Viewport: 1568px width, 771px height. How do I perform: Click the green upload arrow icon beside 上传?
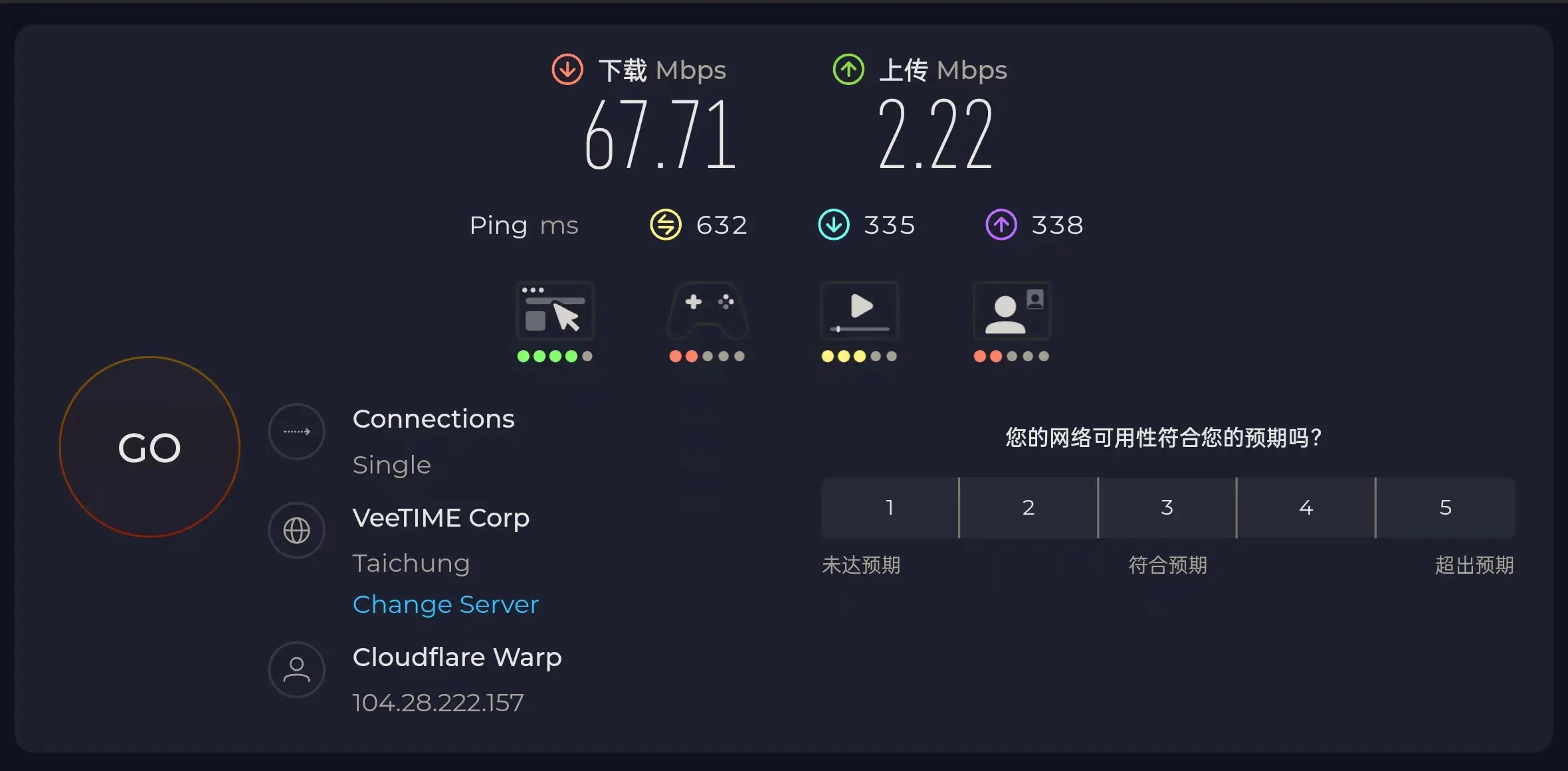[848, 70]
